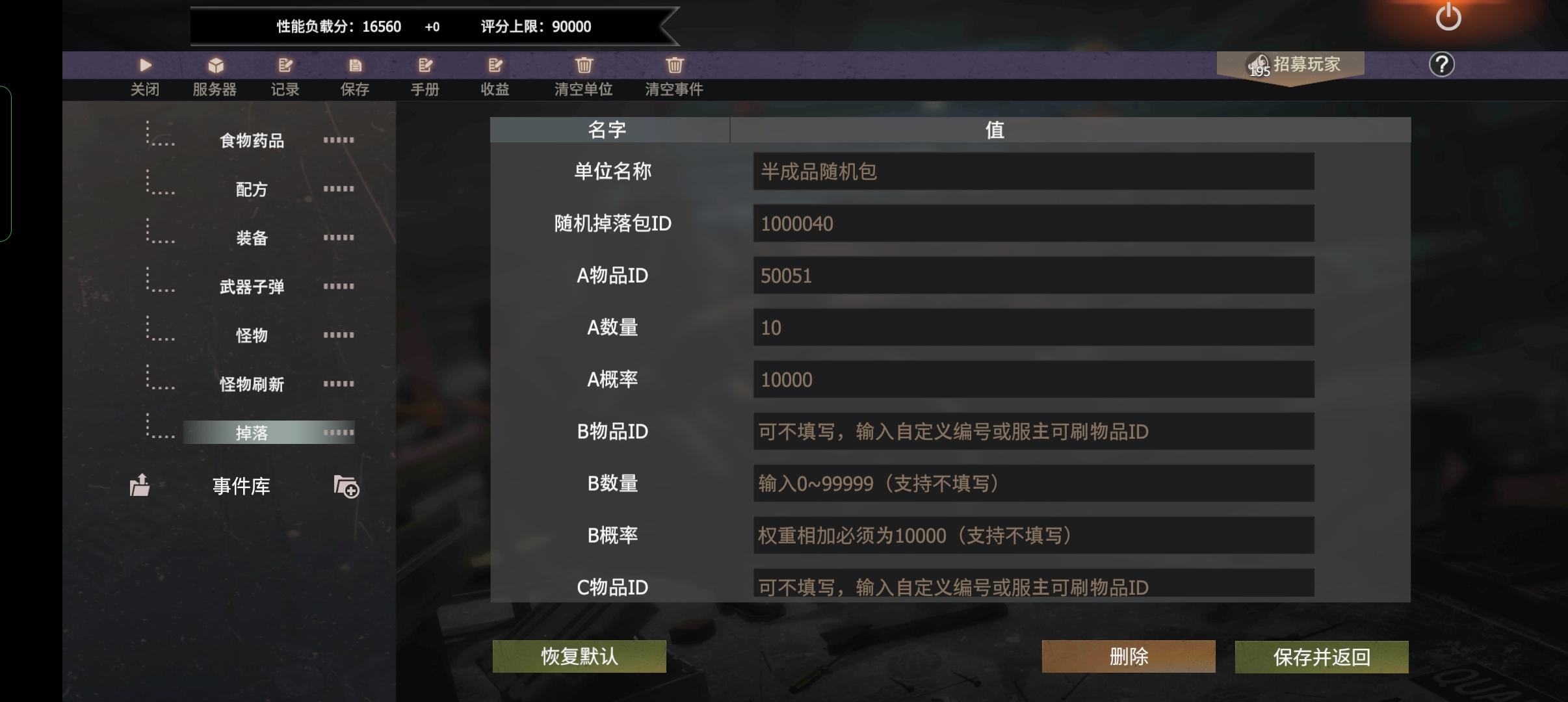Focus the A物品ID input field
1568x702 pixels.
(x=1034, y=275)
